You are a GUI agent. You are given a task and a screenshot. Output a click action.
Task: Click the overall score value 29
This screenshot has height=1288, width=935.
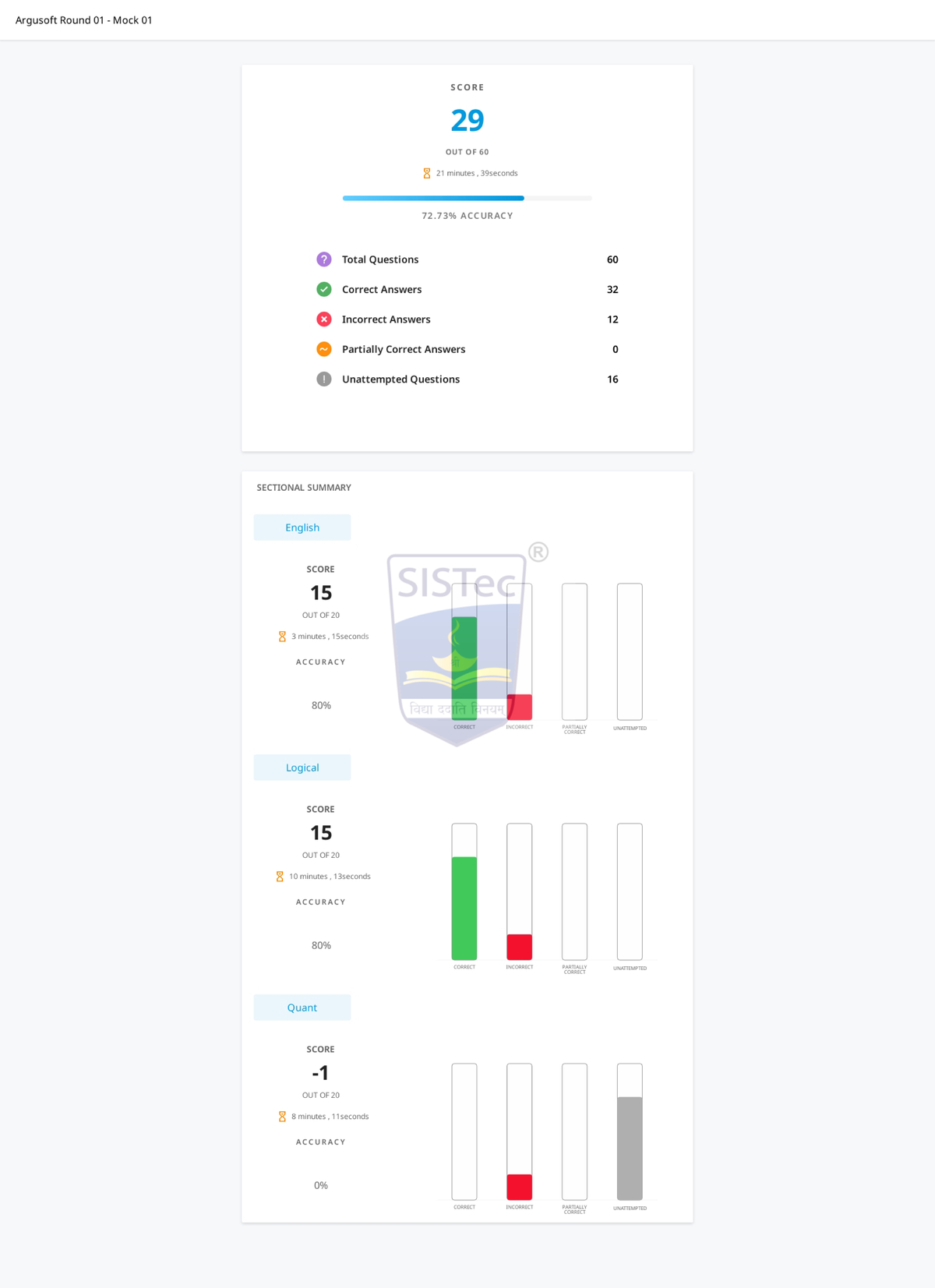tap(467, 120)
